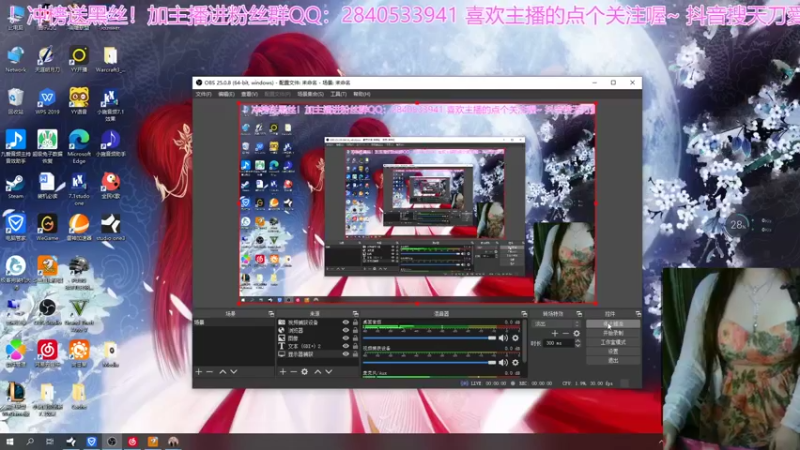The image size is (800, 450).
Task: Remove selected source with Sources minus icon
Action: (x=293, y=372)
